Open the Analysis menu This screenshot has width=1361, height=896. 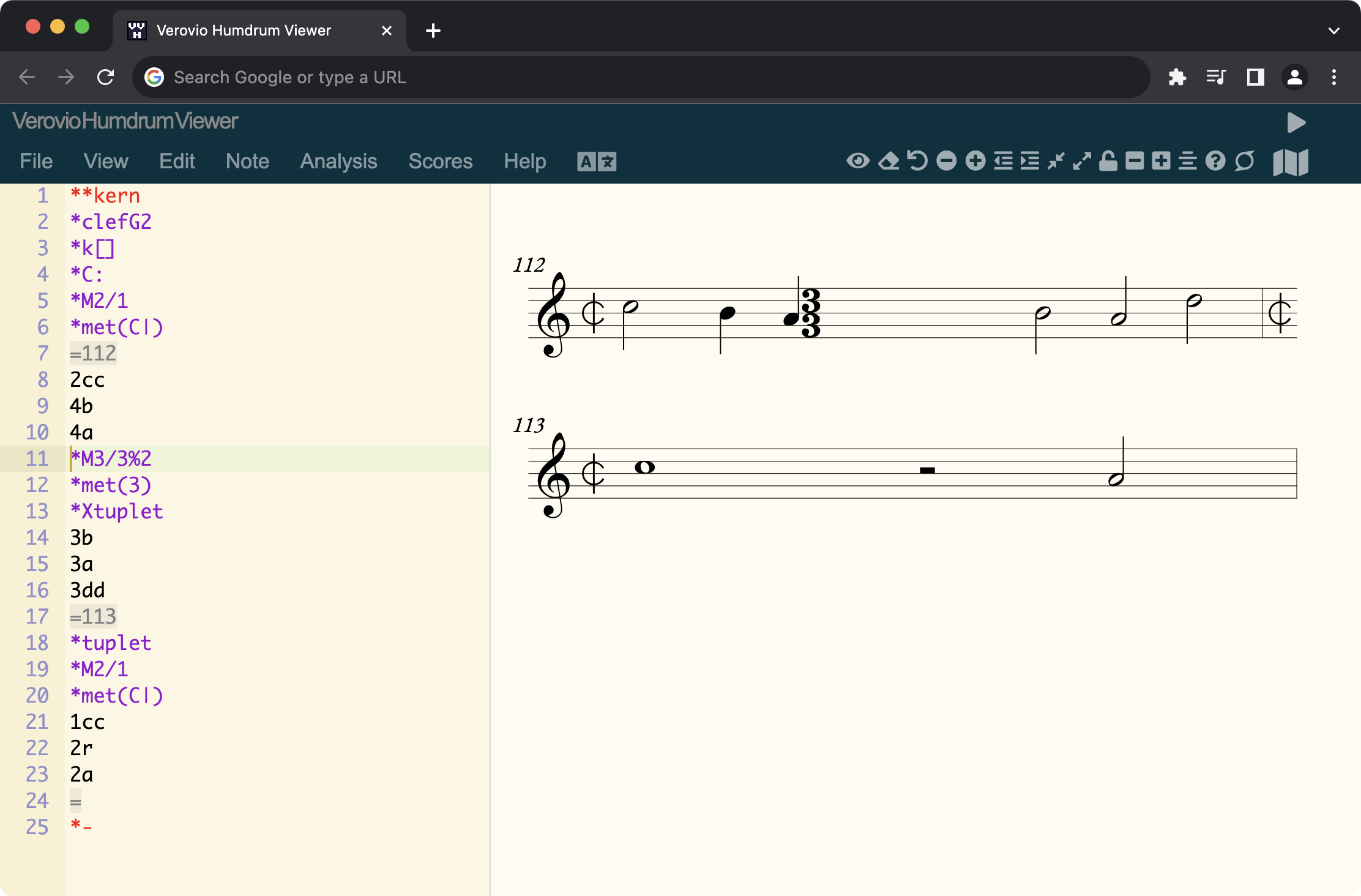pos(338,161)
